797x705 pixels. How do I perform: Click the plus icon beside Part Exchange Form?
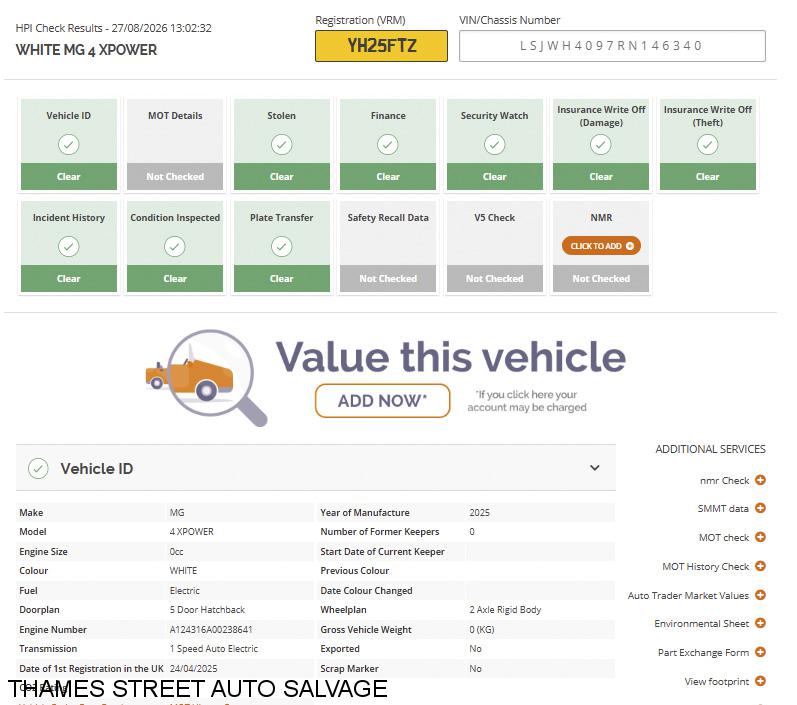point(760,652)
